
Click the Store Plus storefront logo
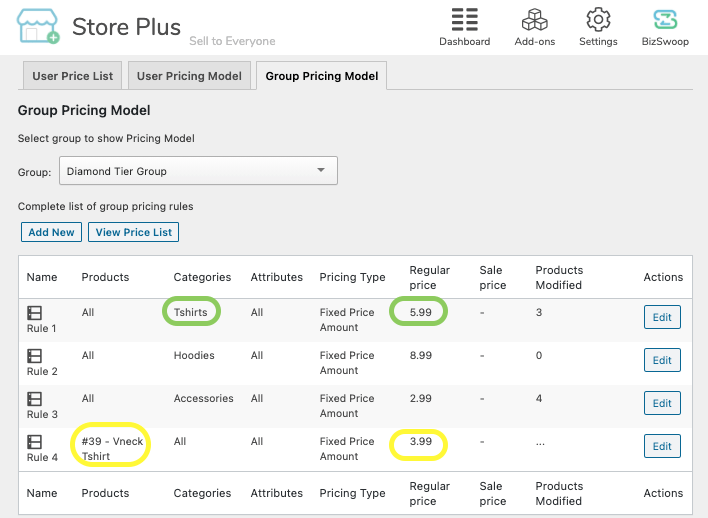[x=38, y=26]
